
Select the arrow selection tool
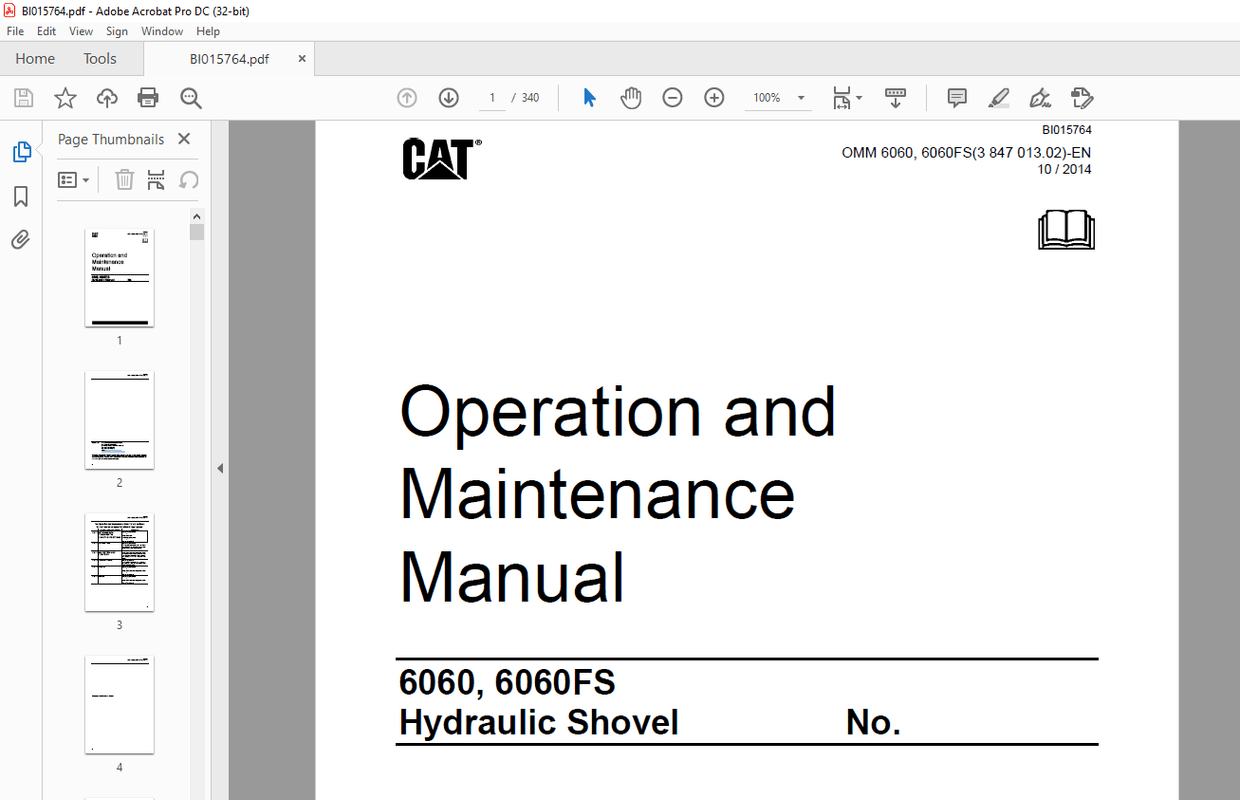589,97
